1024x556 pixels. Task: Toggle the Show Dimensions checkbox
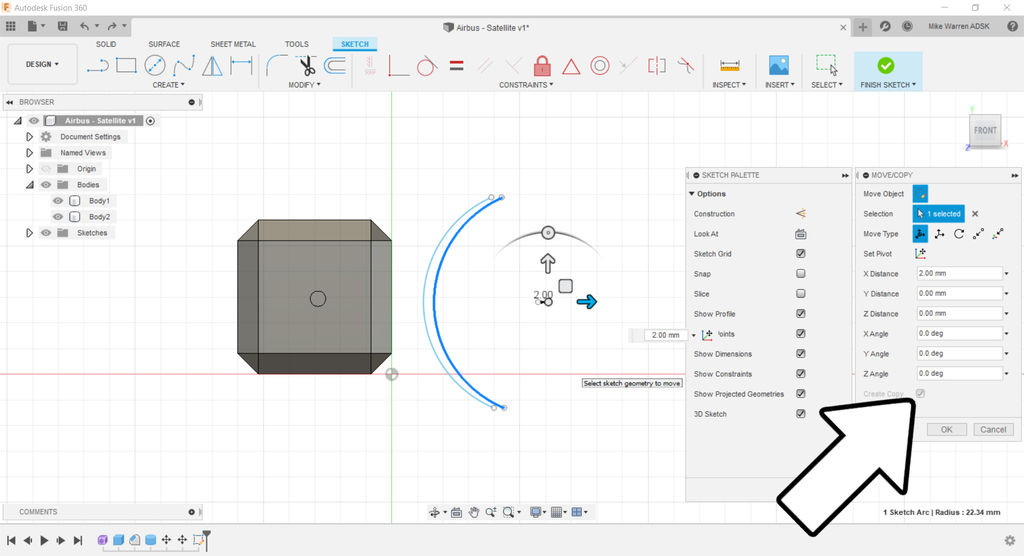click(801, 353)
